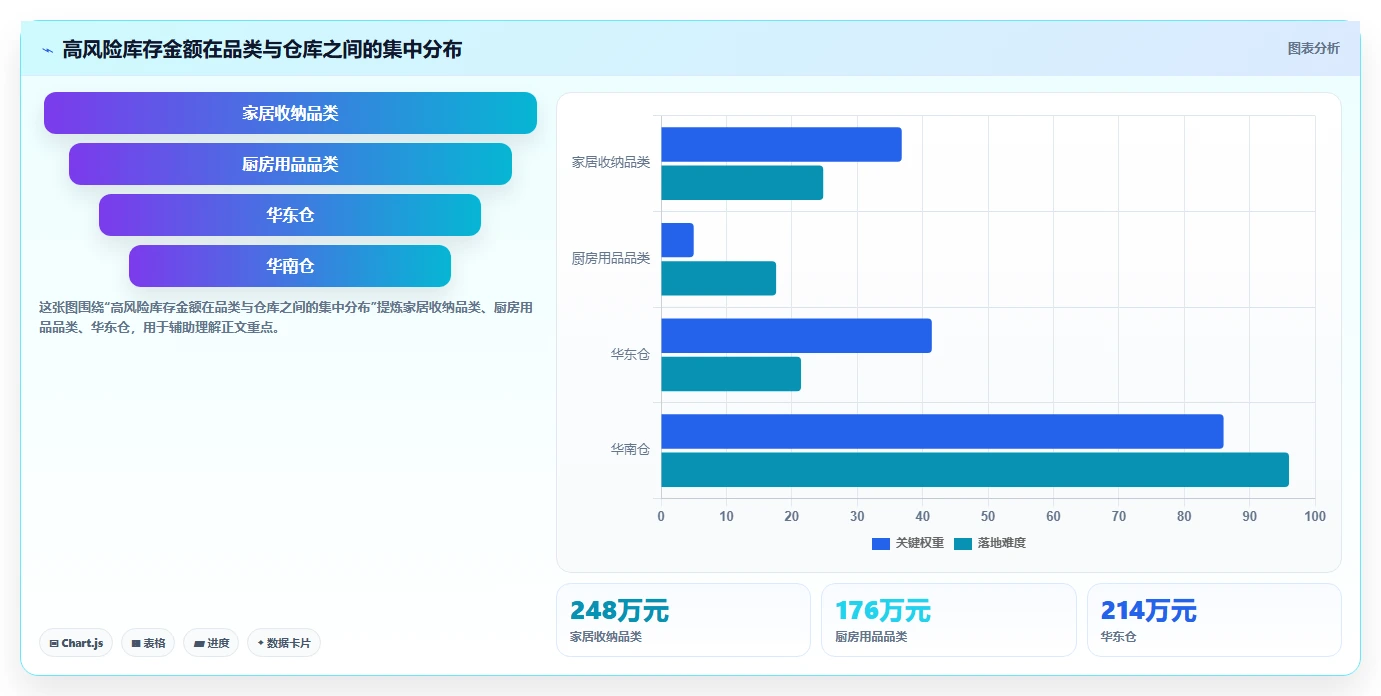Click the 数据卡片 tag chip

coord(284,643)
